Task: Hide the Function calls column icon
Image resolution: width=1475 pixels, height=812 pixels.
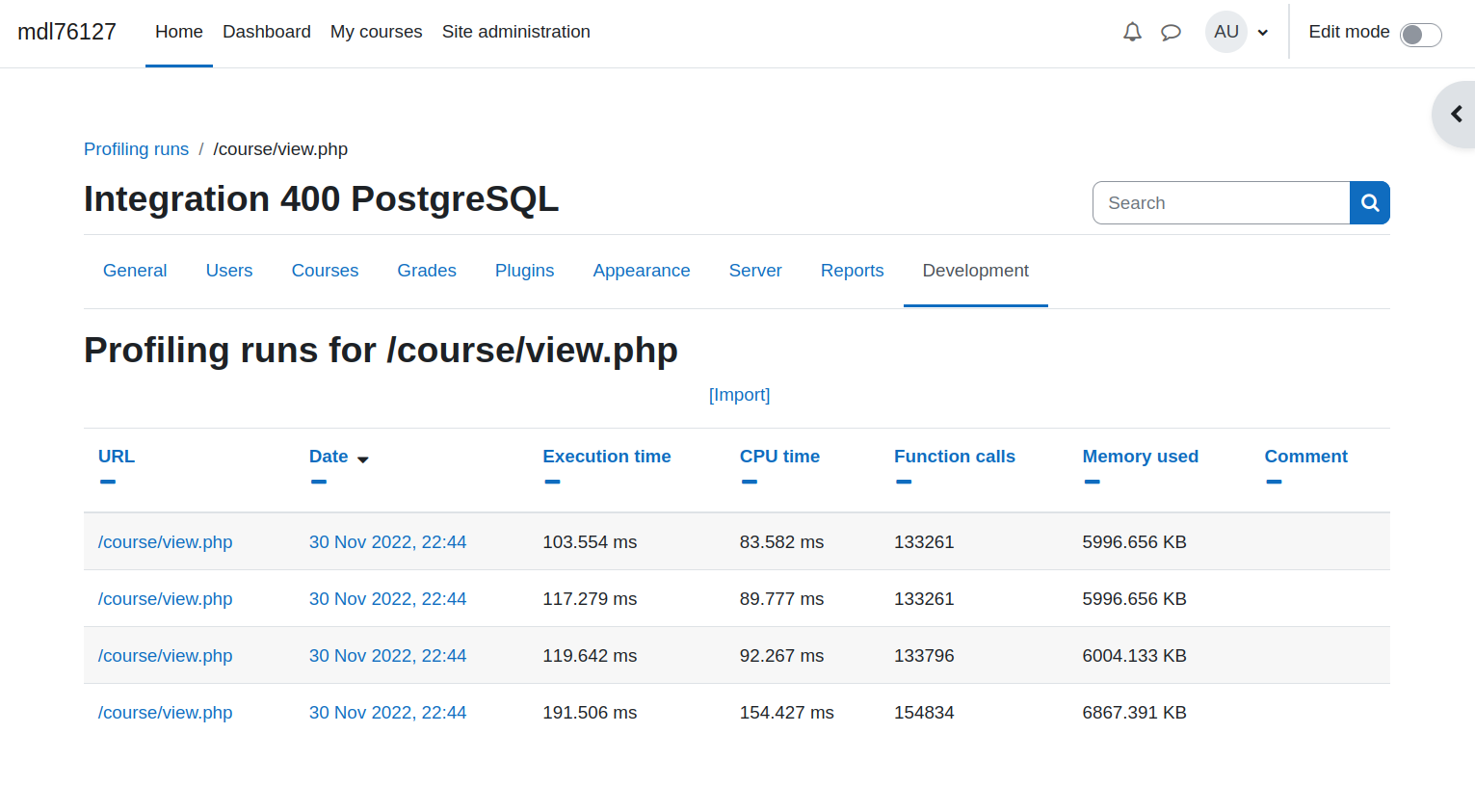Action: (x=904, y=482)
